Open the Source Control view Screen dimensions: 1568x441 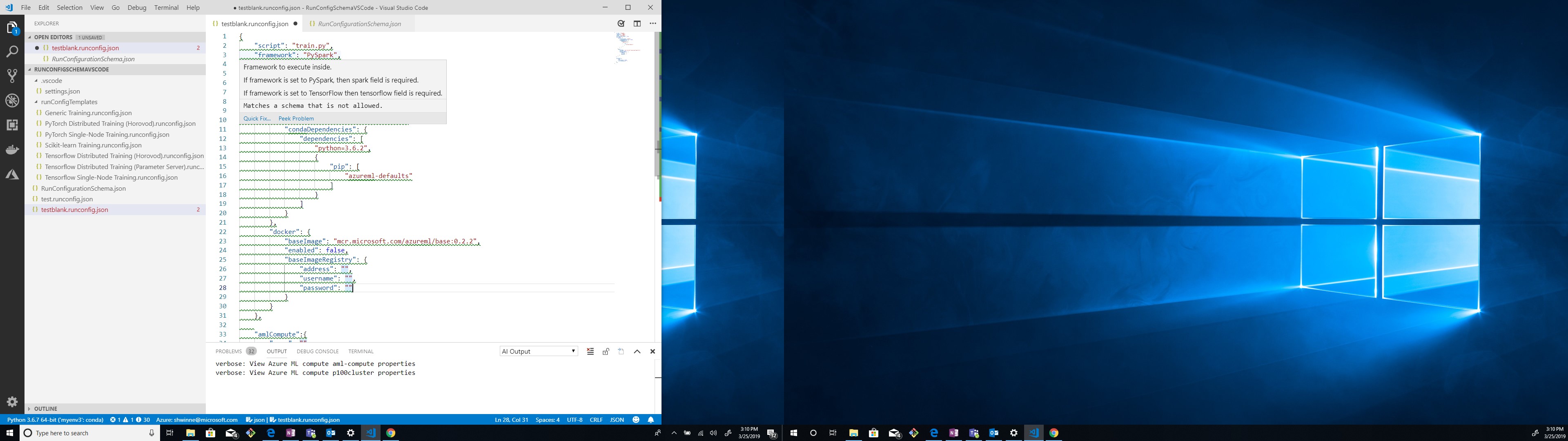coord(12,76)
